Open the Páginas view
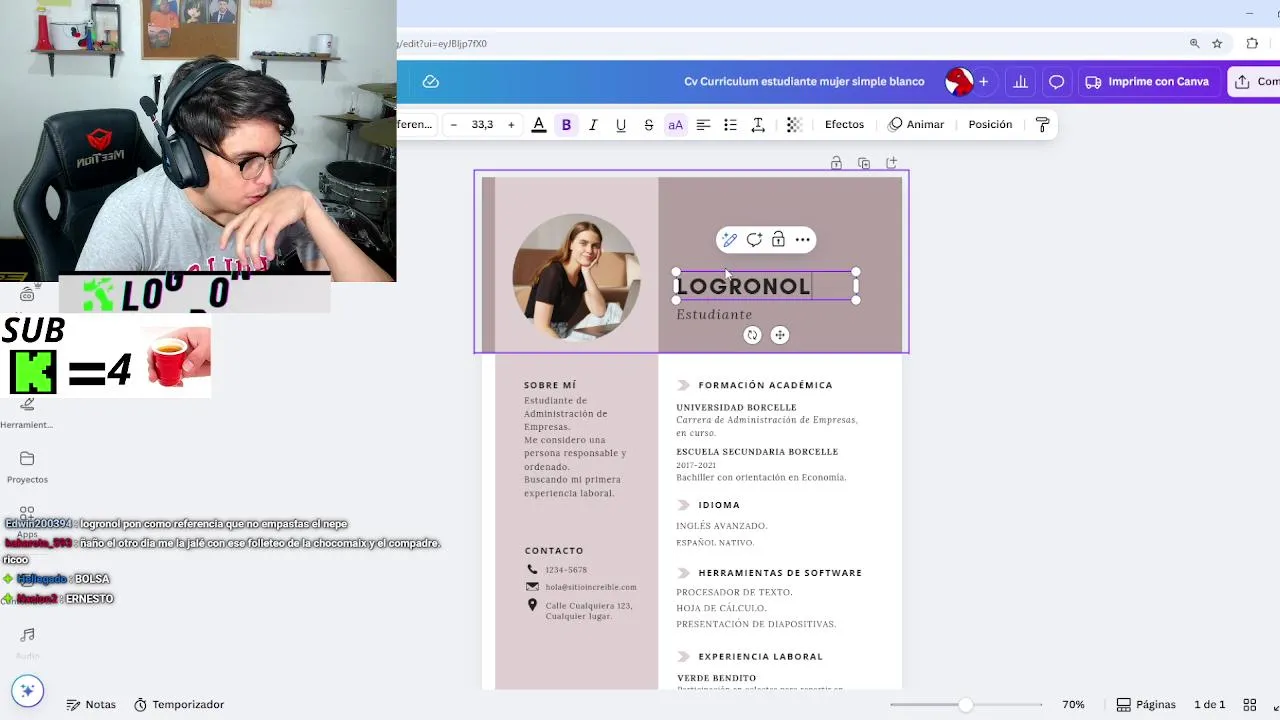Viewport: 1280px width, 720px height. [x=1146, y=705]
